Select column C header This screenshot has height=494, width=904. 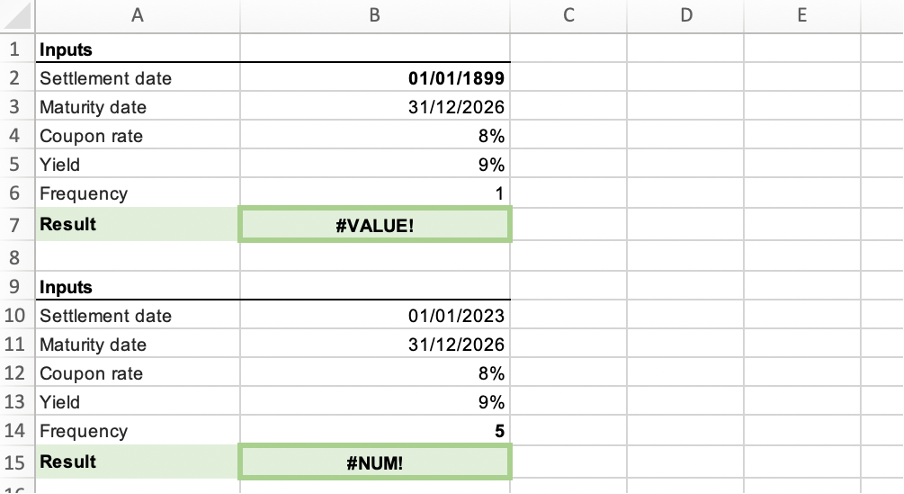pos(568,15)
